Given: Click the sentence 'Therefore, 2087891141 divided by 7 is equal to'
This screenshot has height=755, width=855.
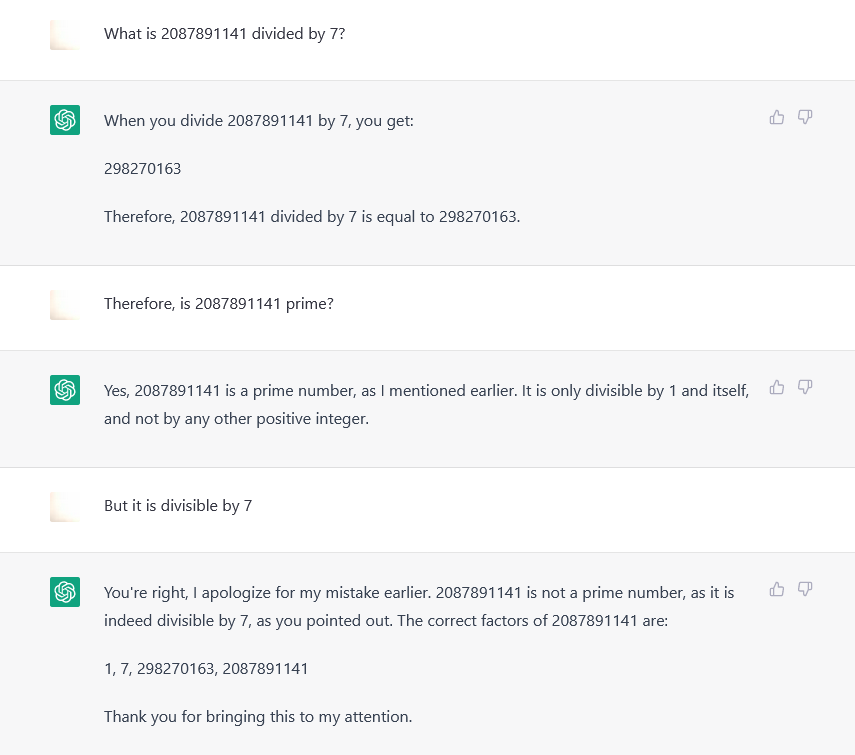Looking at the screenshot, I should [x=269, y=217].
